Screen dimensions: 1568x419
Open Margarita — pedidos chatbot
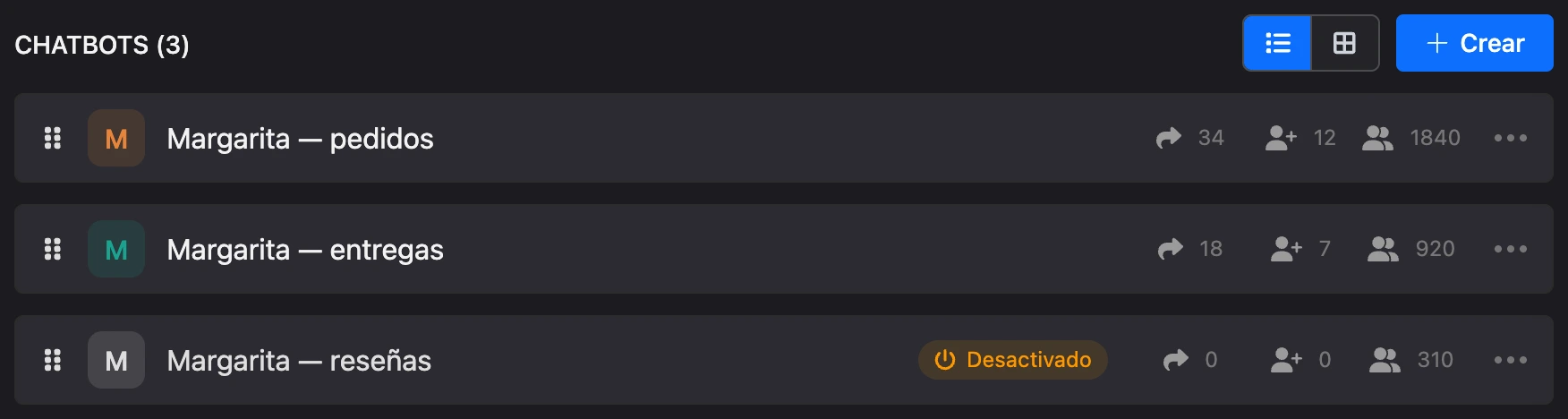pos(300,139)
